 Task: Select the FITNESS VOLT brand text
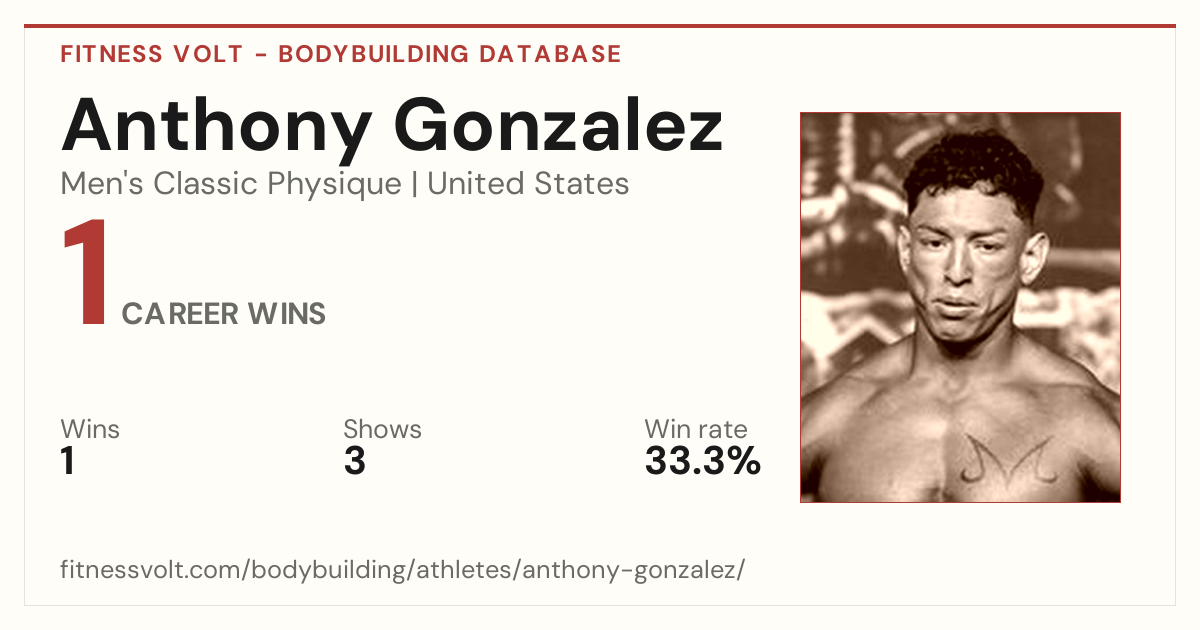(x=152, y=54)
